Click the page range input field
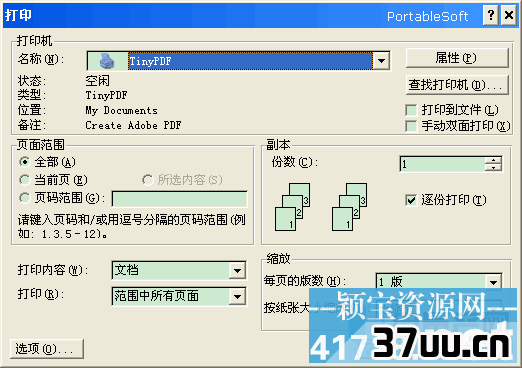Viewport: 522px width, 368px height. coord(180,199)
